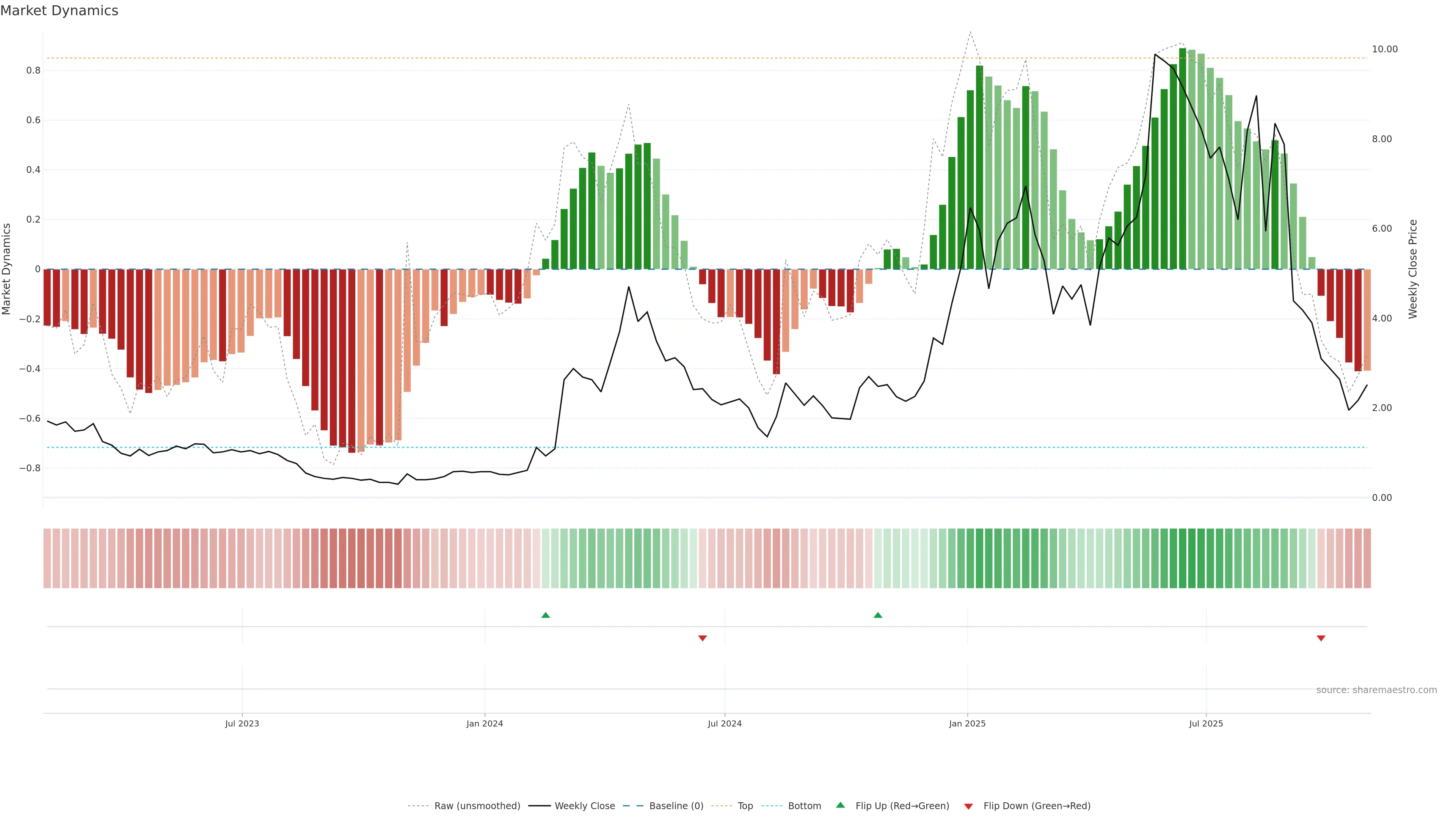Click the sharemaestro.com source text
Viewport: 1456px width, 819px height.
pyautogui.click(x=1376, y=690)
